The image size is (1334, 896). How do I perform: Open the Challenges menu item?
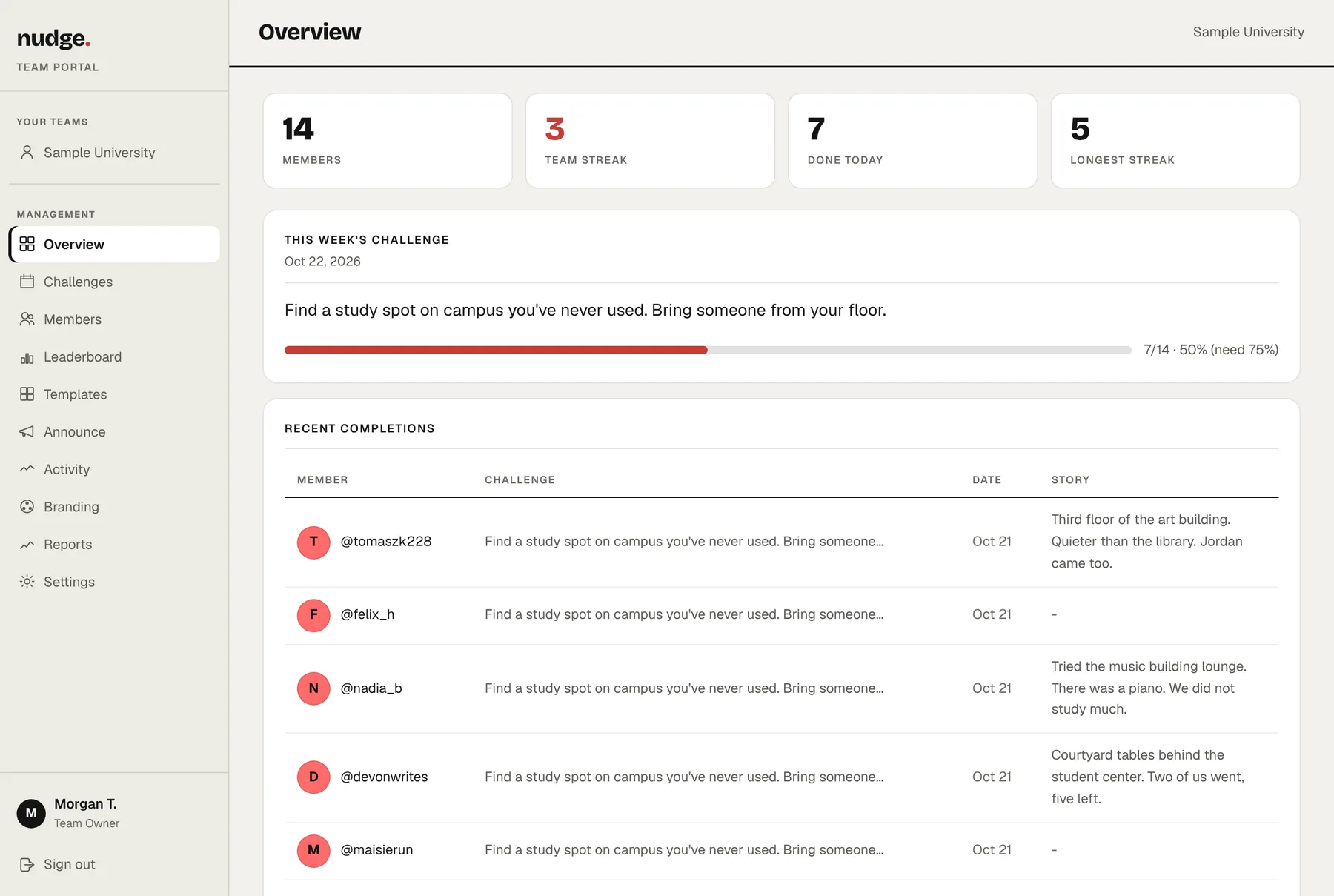pos(114,282)
